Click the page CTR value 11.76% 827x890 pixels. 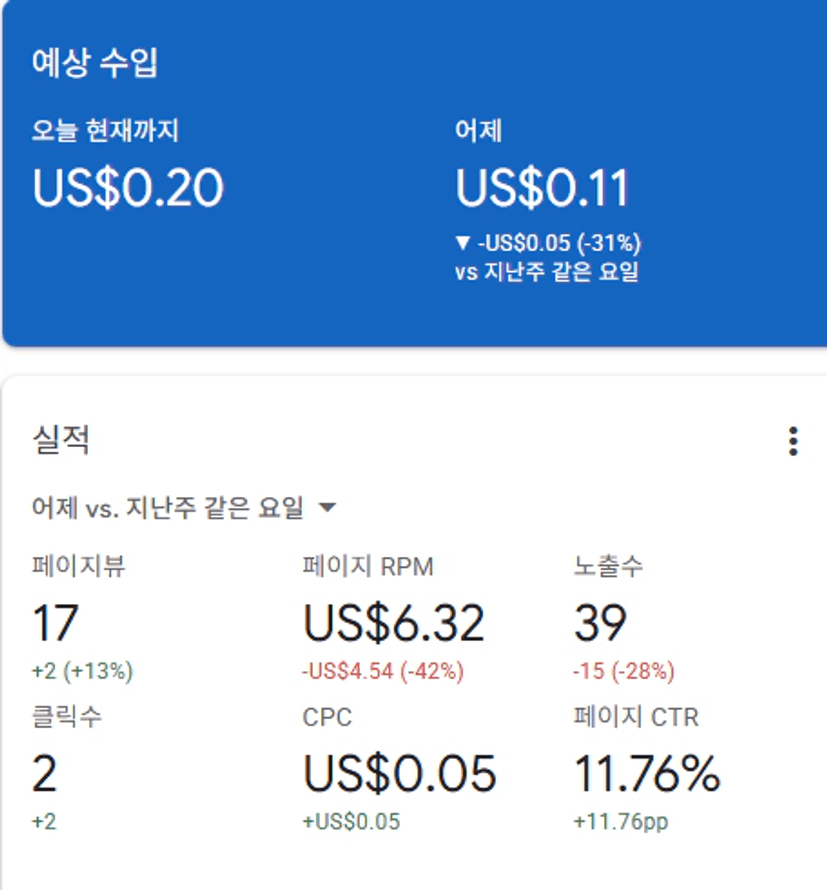click(x=647, y=774)
